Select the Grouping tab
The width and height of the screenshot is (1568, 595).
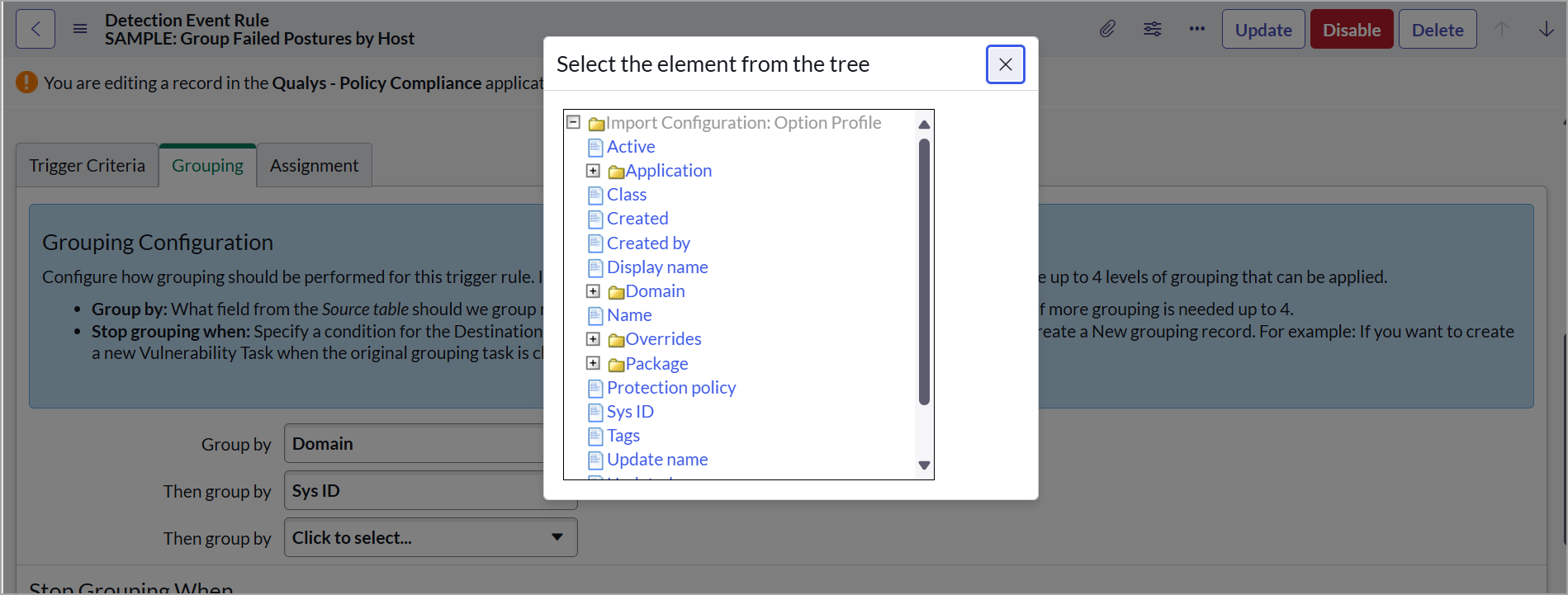click(207, 165)
